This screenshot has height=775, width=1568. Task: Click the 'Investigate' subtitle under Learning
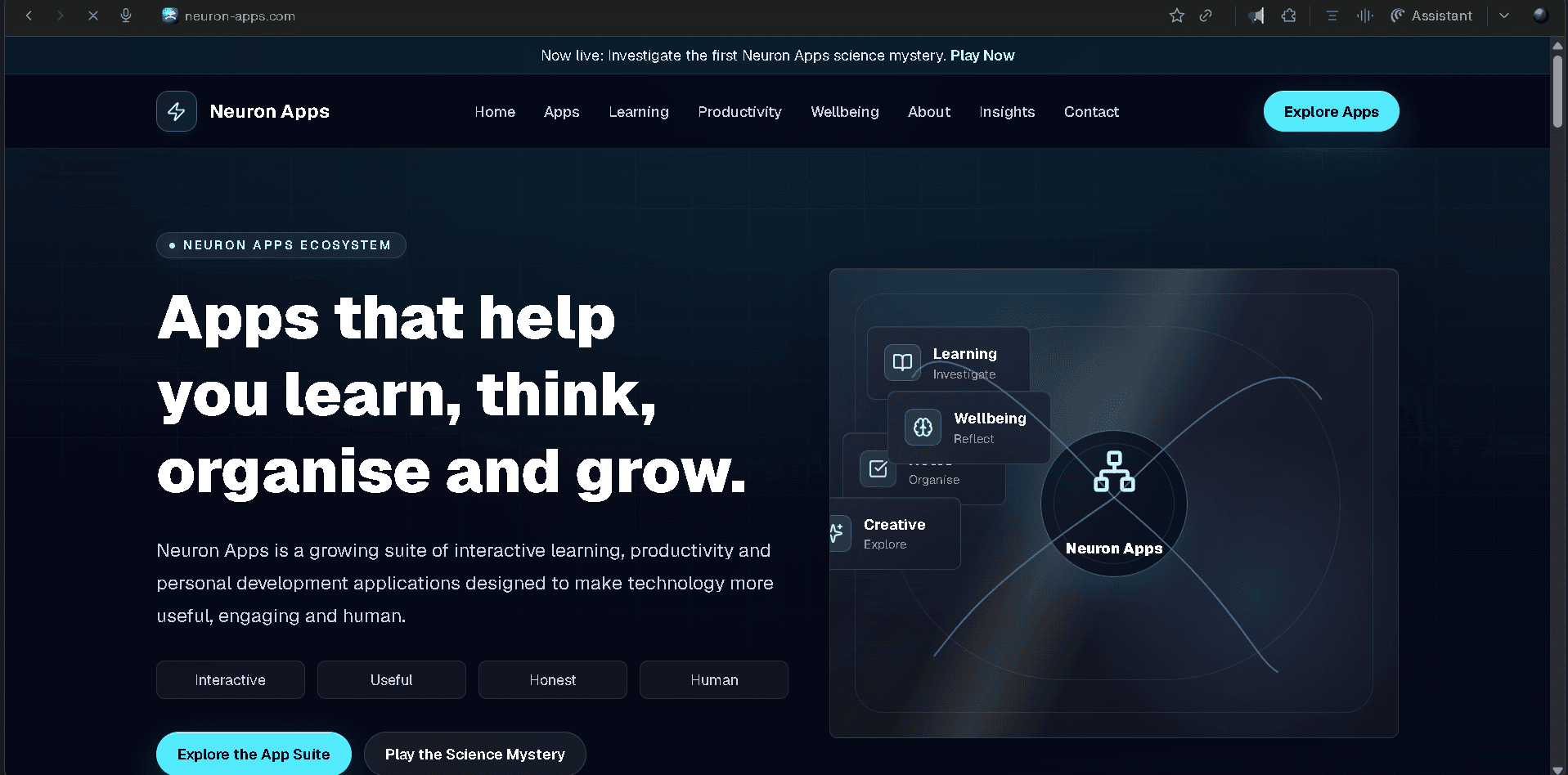[964, 374]
